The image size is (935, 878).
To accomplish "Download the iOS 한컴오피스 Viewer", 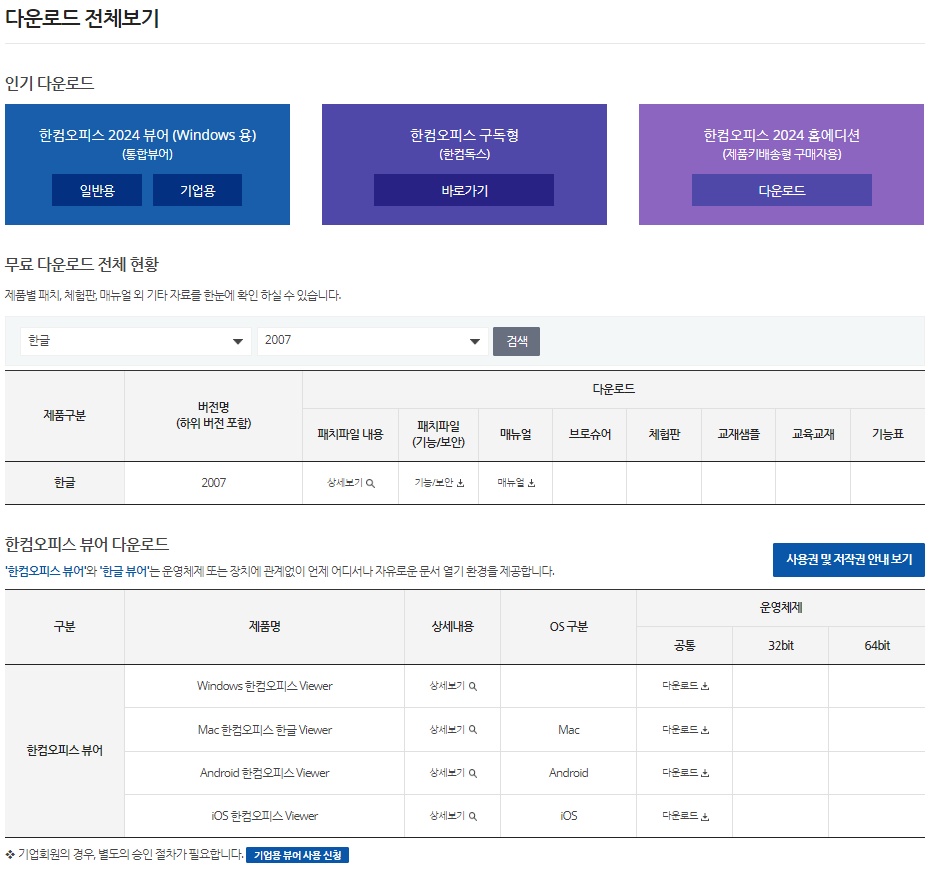I will (x=685, y=816).
